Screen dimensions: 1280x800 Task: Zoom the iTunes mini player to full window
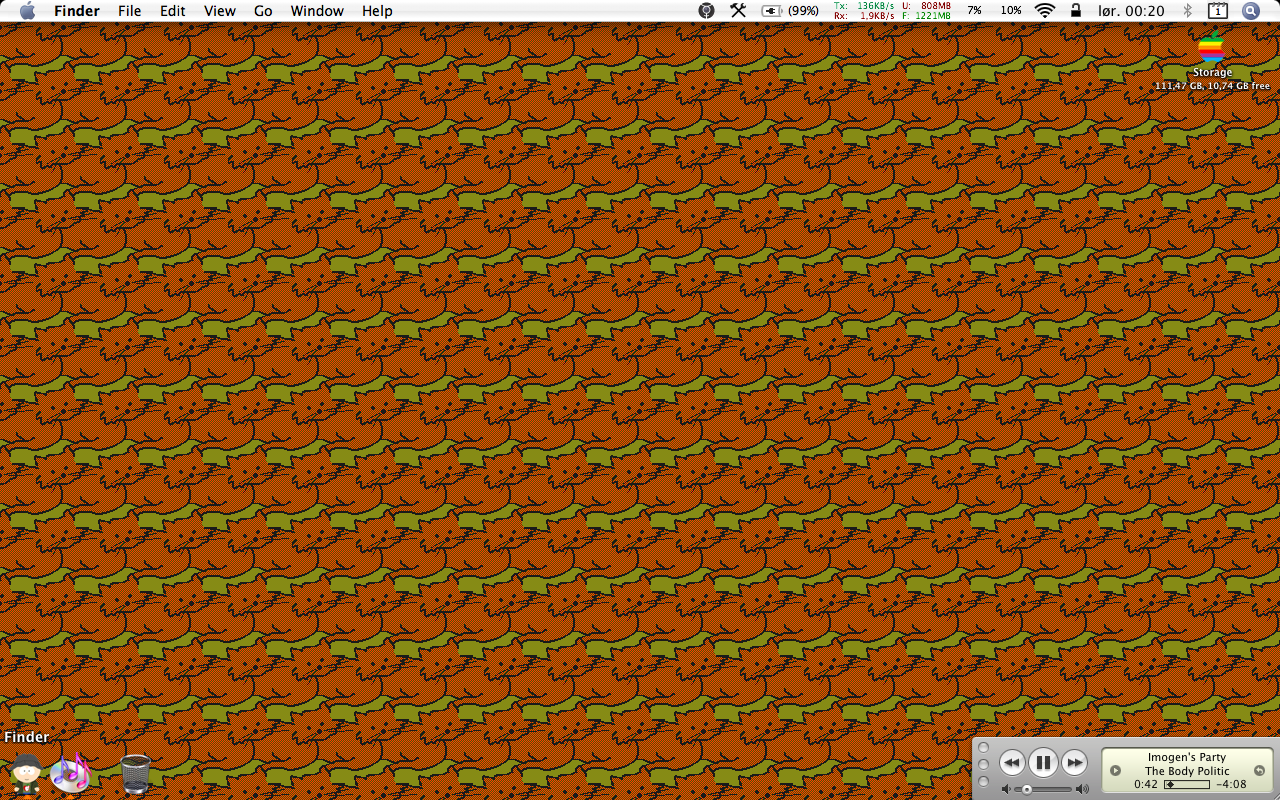point(983,782)
